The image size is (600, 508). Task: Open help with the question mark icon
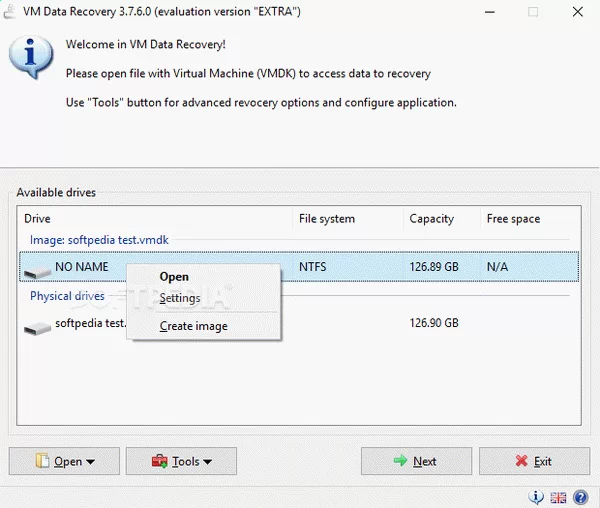pyautogui.click(x=580, y=497)
